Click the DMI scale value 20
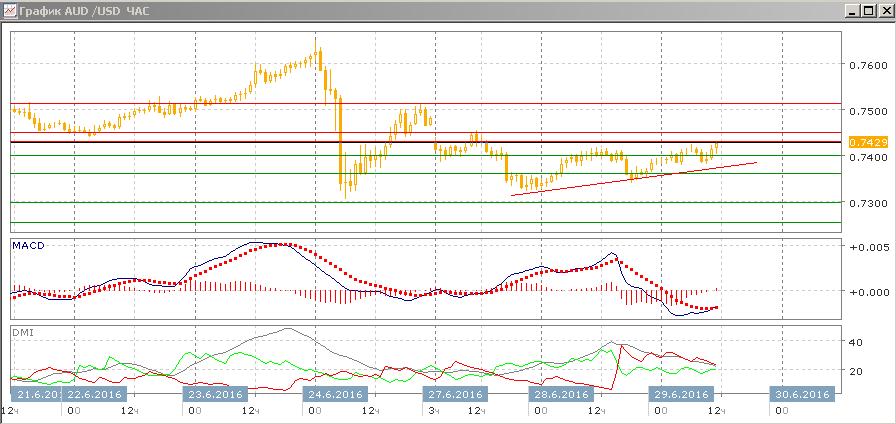 point(855,371)
